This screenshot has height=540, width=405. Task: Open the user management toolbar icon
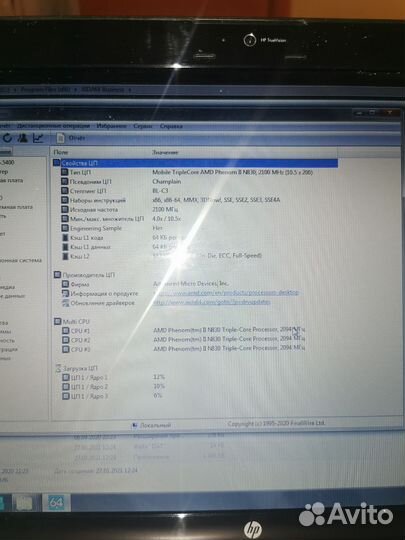coord(23,138)
